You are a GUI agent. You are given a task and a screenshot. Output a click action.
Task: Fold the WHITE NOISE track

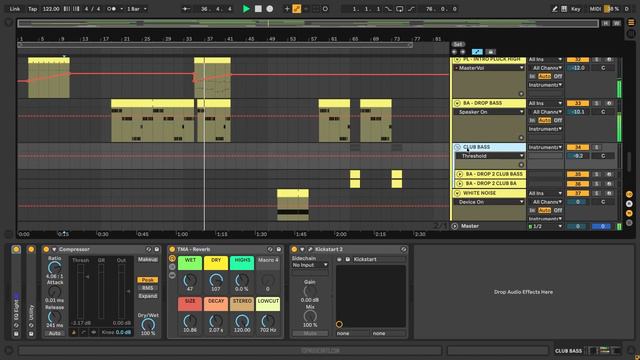point(457,193)
